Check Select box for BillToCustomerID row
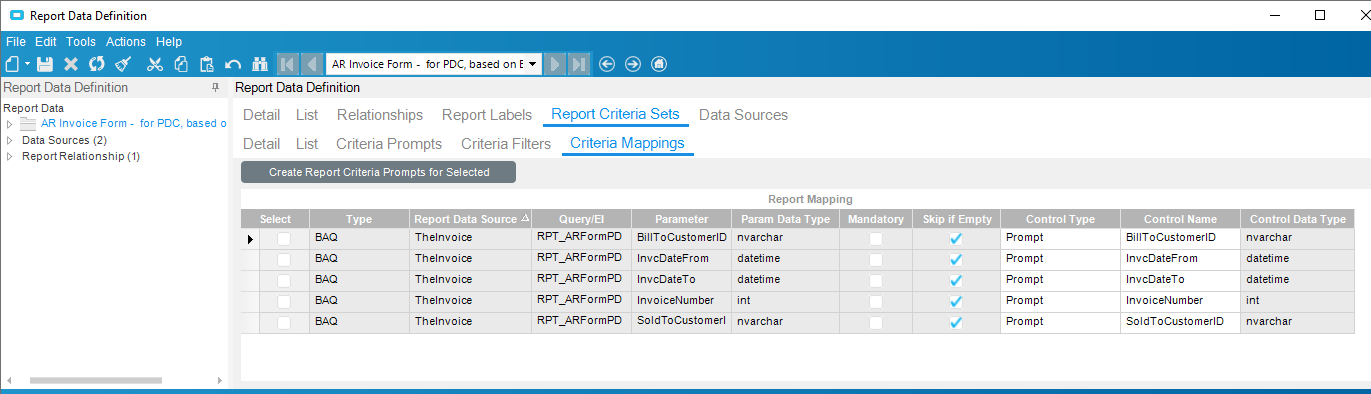This screenshot has width=1371, height=394. (284, 239)
